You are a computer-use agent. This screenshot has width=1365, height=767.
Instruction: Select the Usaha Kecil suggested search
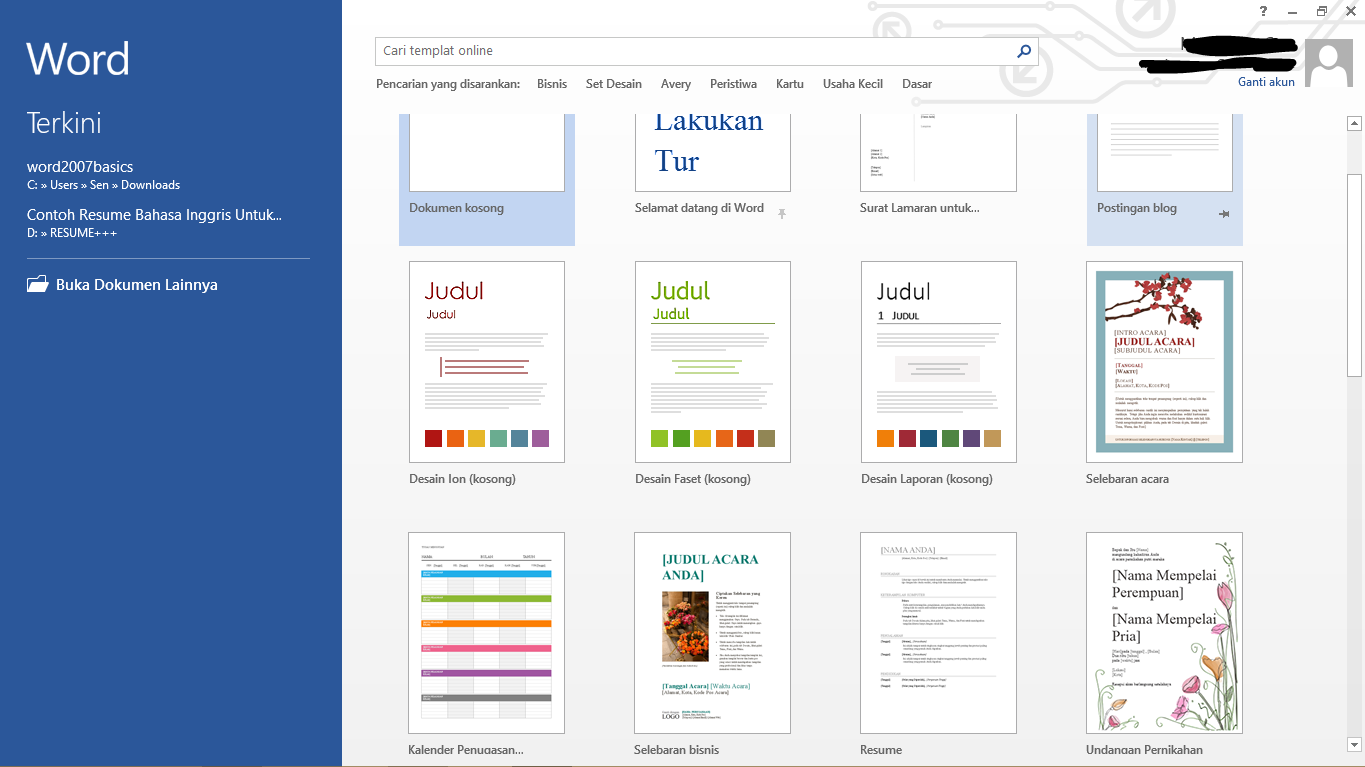tap(853, 84)
